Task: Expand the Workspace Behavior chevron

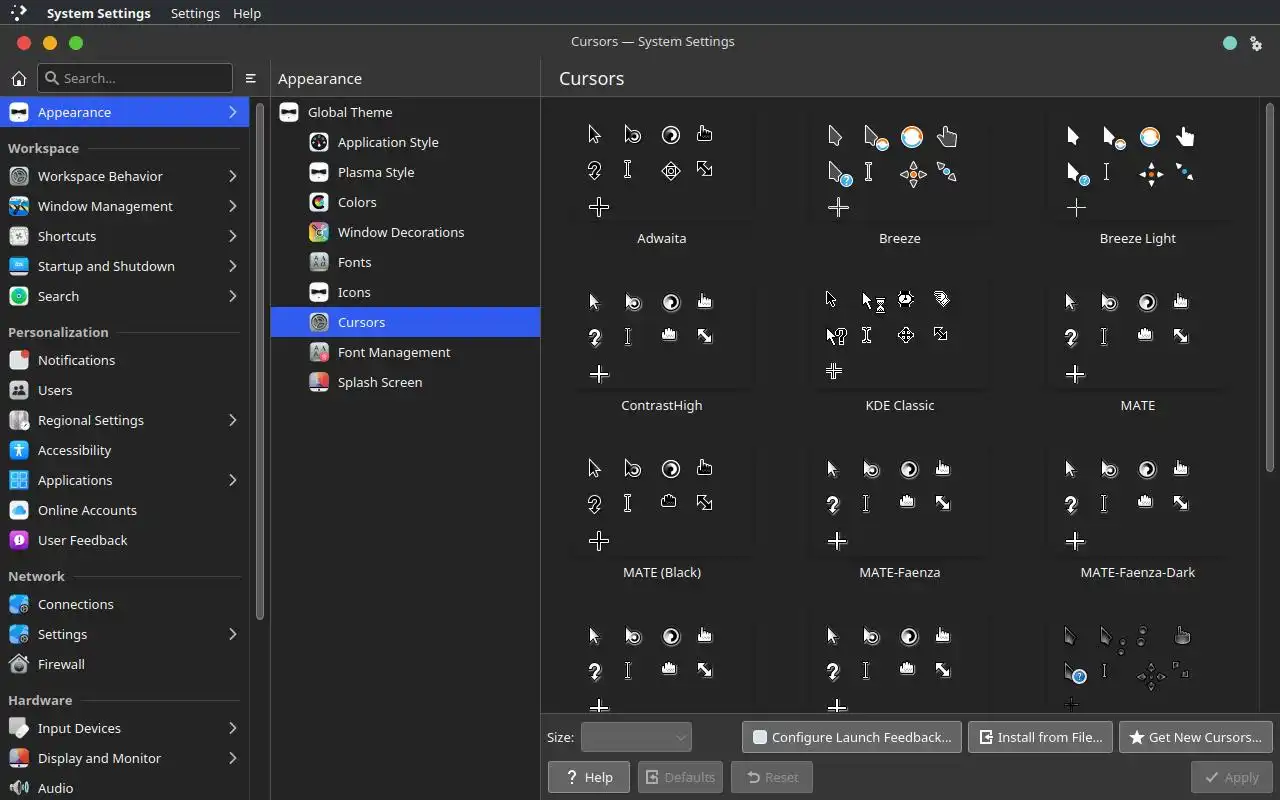Action: tap(232, 176)
